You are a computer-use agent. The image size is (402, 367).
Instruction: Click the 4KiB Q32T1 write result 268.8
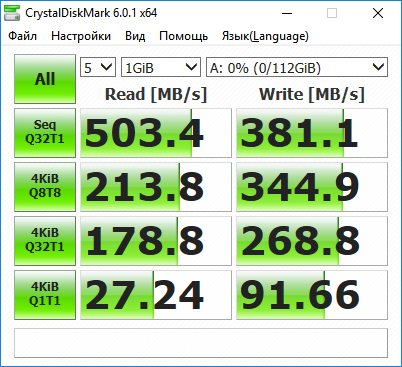(312, 241)
